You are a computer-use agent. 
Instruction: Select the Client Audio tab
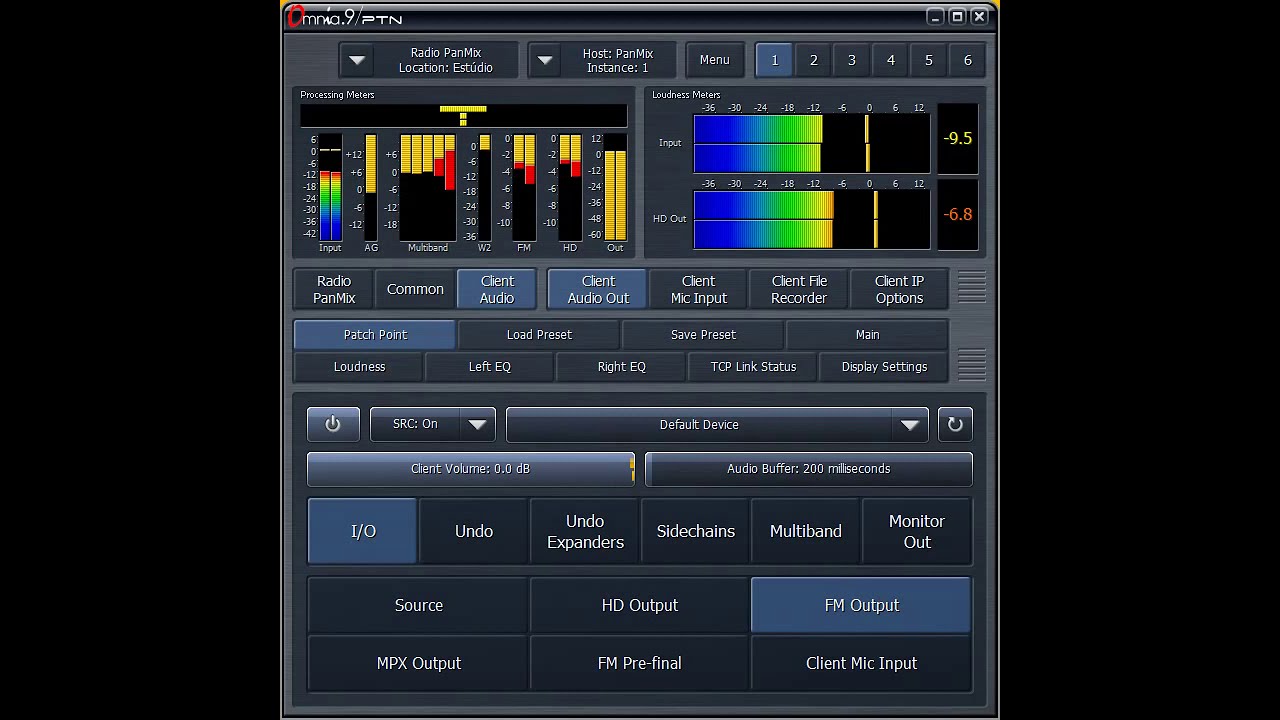coord(497,289)
